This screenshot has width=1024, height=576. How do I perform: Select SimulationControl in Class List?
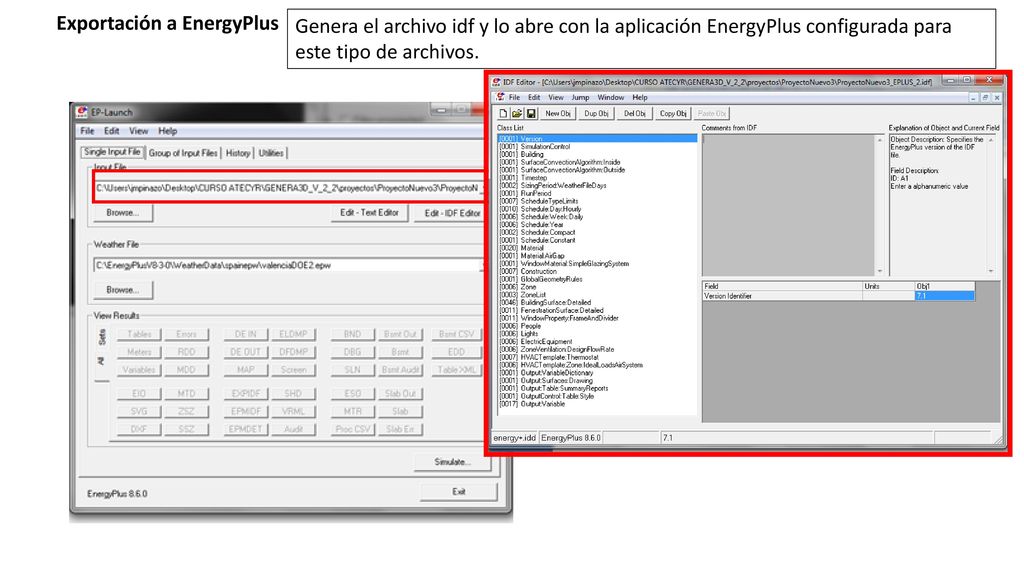[x=534, y=146]
